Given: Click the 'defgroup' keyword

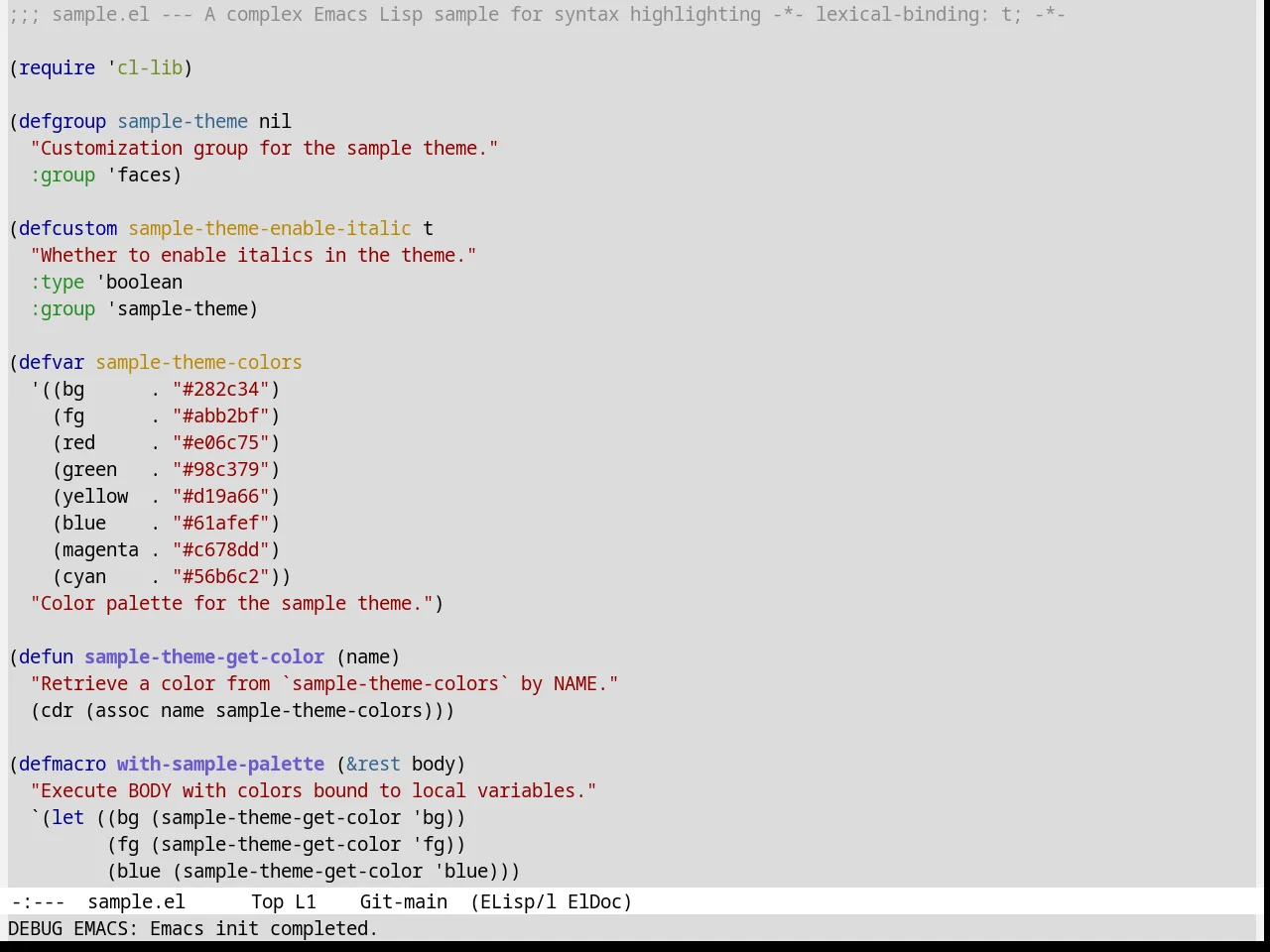Looking at the screenshot, I should pyautogui.click(x=63, y=121).
